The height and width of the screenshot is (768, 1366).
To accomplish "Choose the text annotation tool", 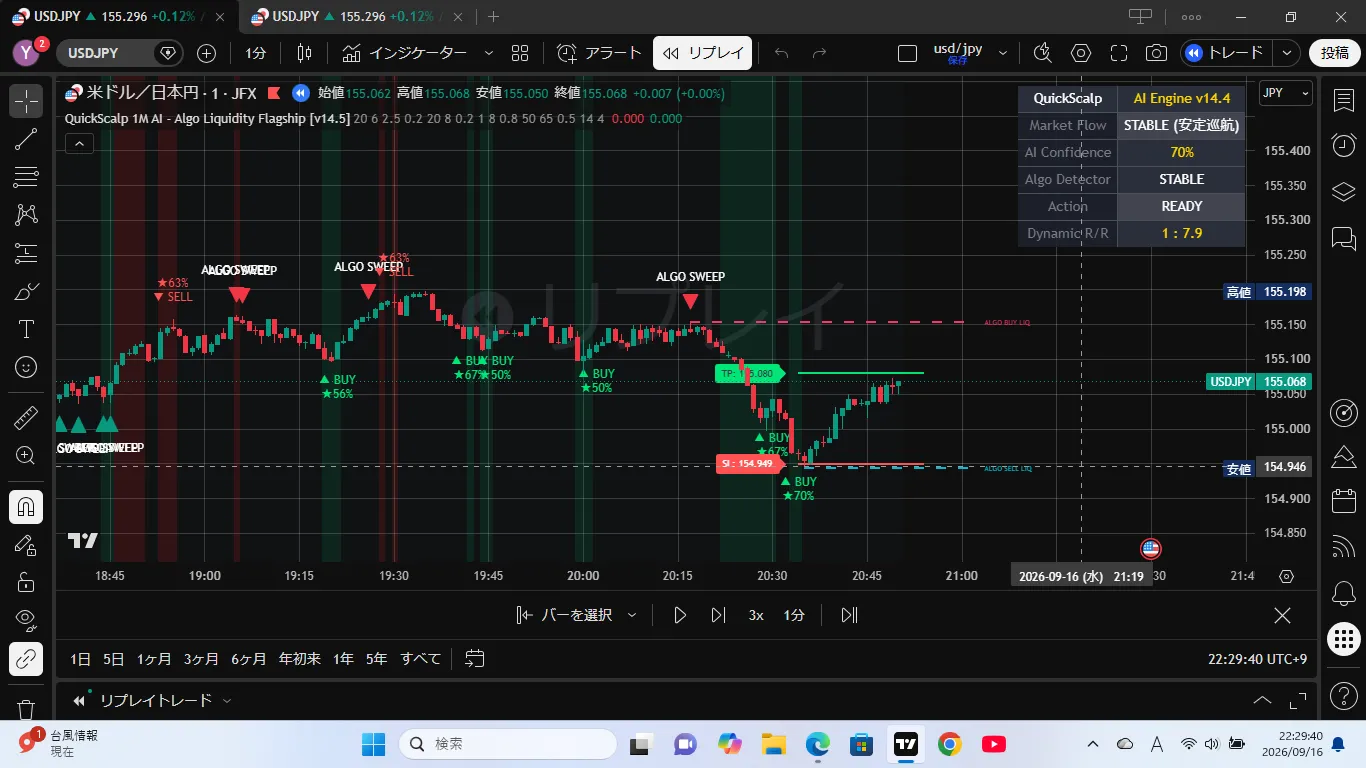I will point(26,329).
